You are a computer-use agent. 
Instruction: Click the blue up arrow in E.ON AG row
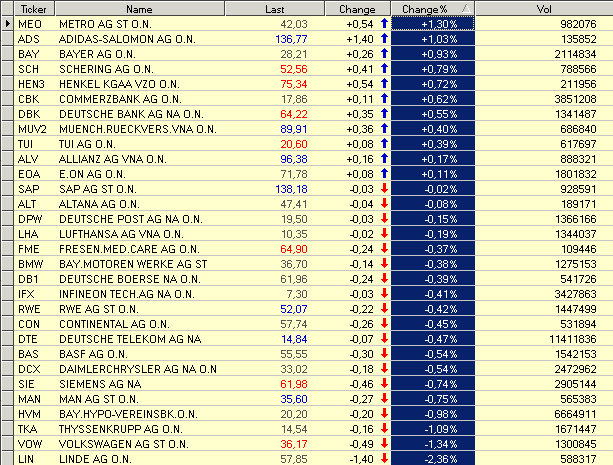coord(384,173)
